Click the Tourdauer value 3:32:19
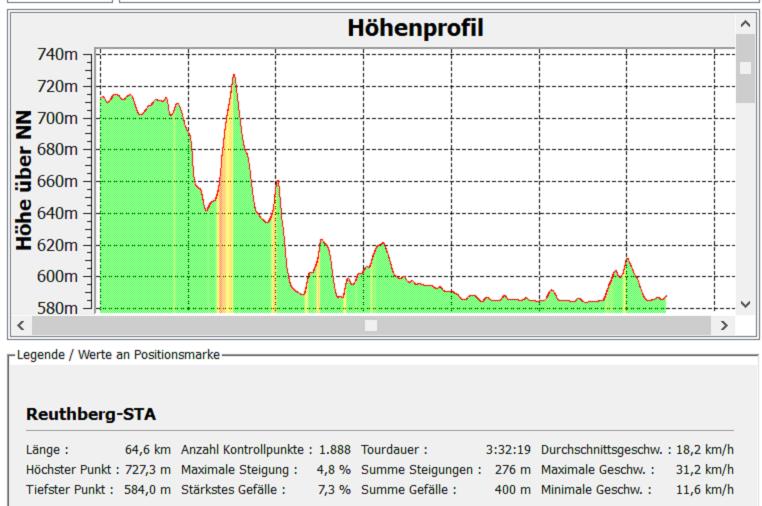762x506 pixels. [507, 450]
